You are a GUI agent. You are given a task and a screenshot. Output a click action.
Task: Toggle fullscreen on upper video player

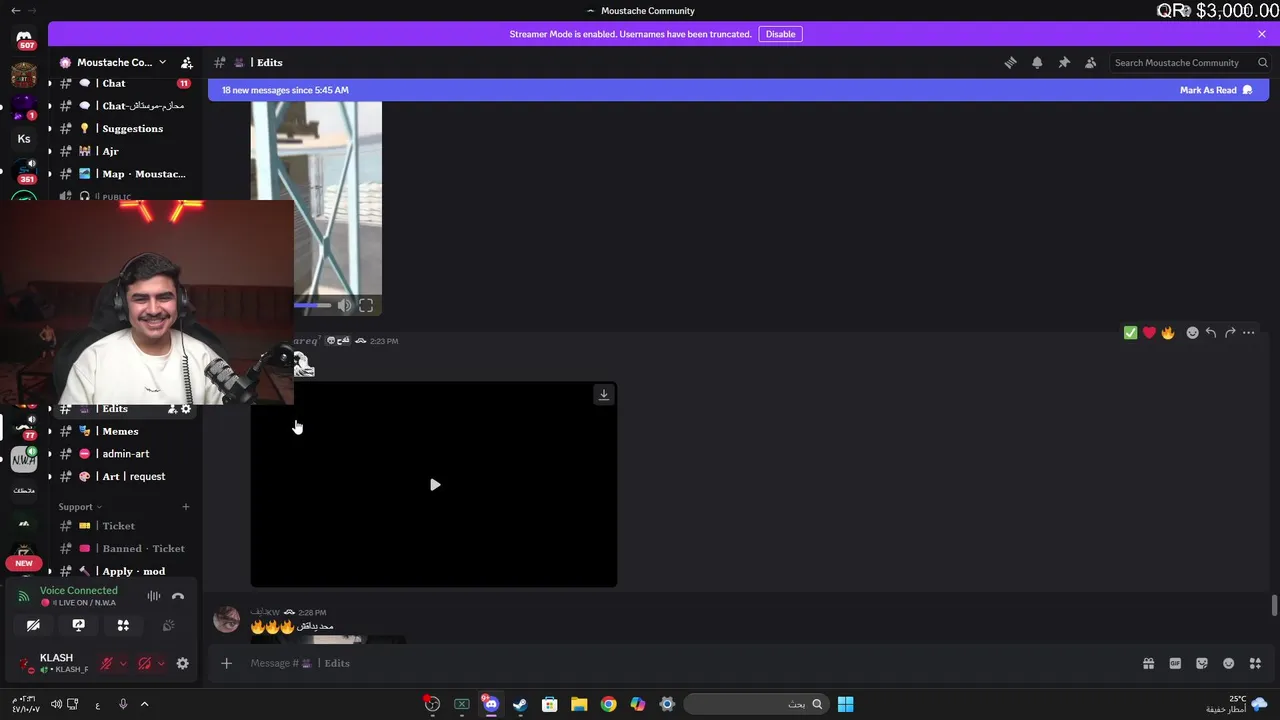pyautogui.click(x=366, y=305)
